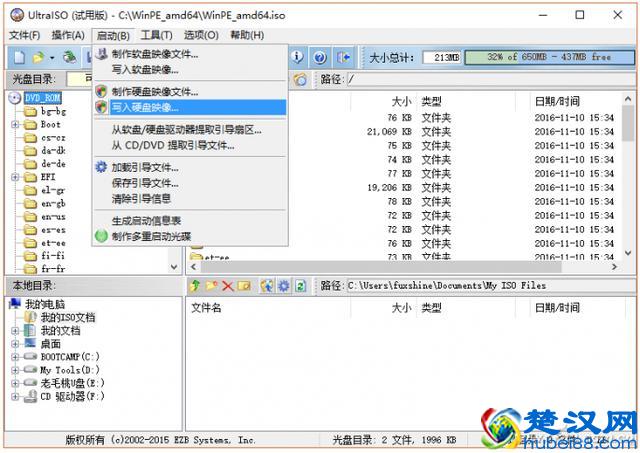Viewport: 640px width, 453px height.
Task: Click the Help question mark toolbar icon
Action: point(320,58)
